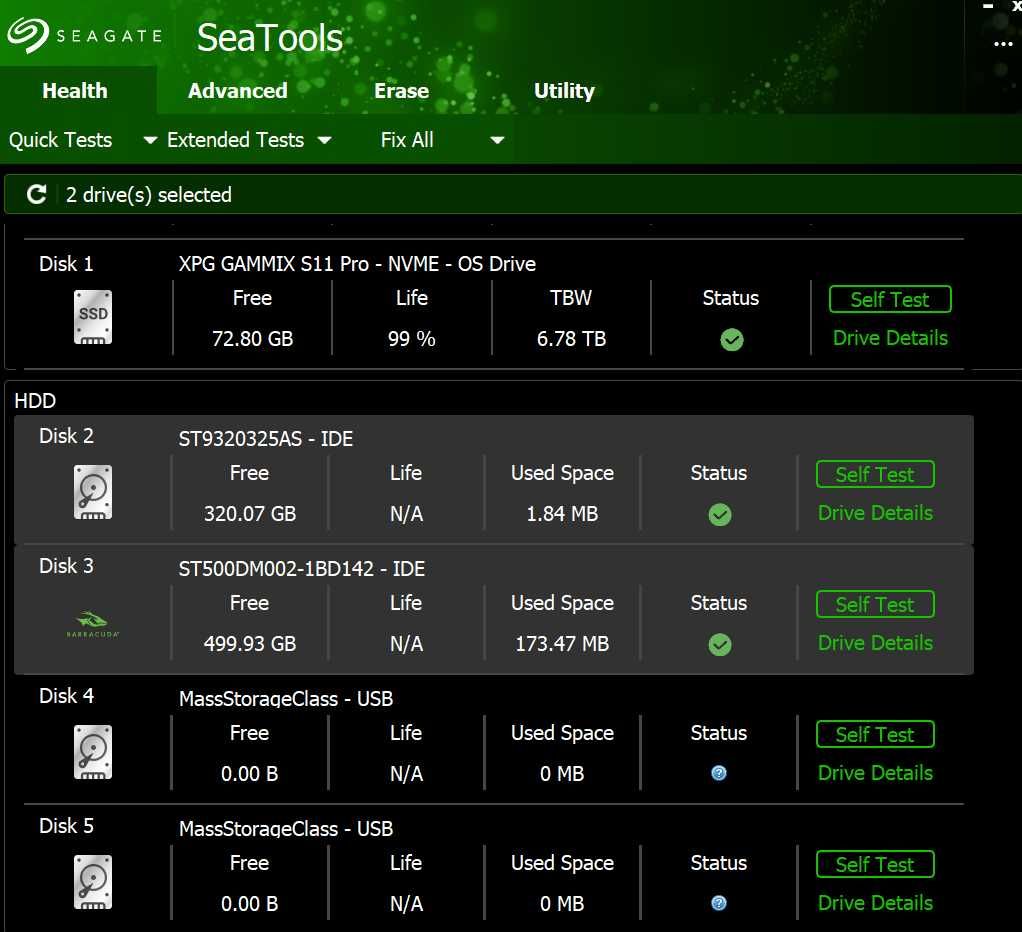Viewport: 1022px width, 932px height.
Task: Click the Disk 4 label
Action: point(66,695)
